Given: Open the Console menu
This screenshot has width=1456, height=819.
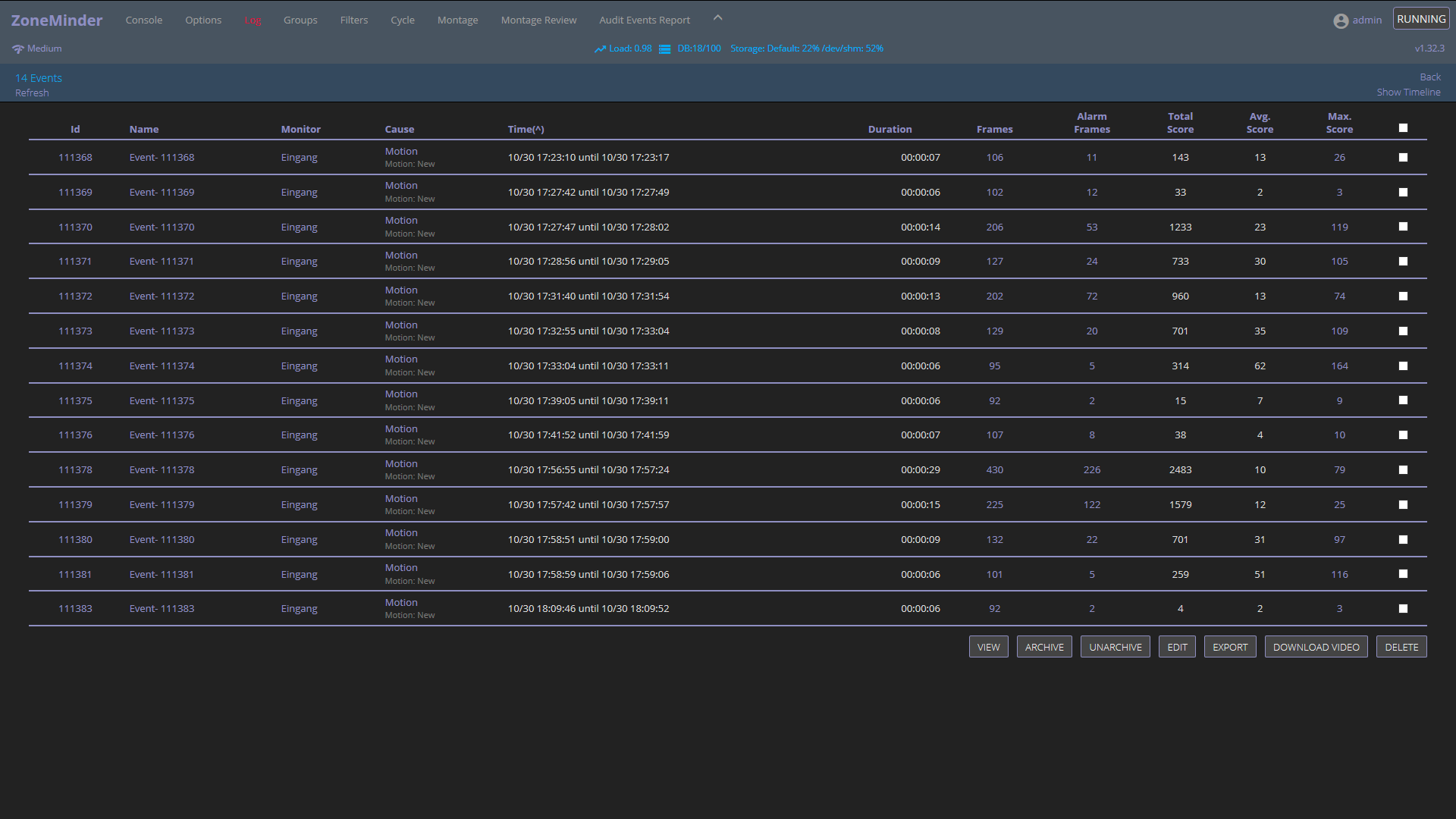Looking at the screenshot, I should 144,20.
